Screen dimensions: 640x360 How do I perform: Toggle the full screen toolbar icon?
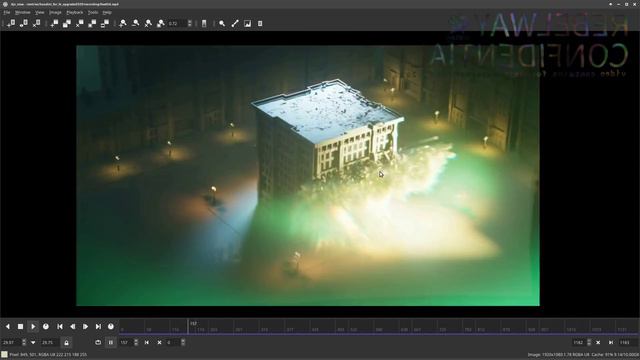point(105,23)
